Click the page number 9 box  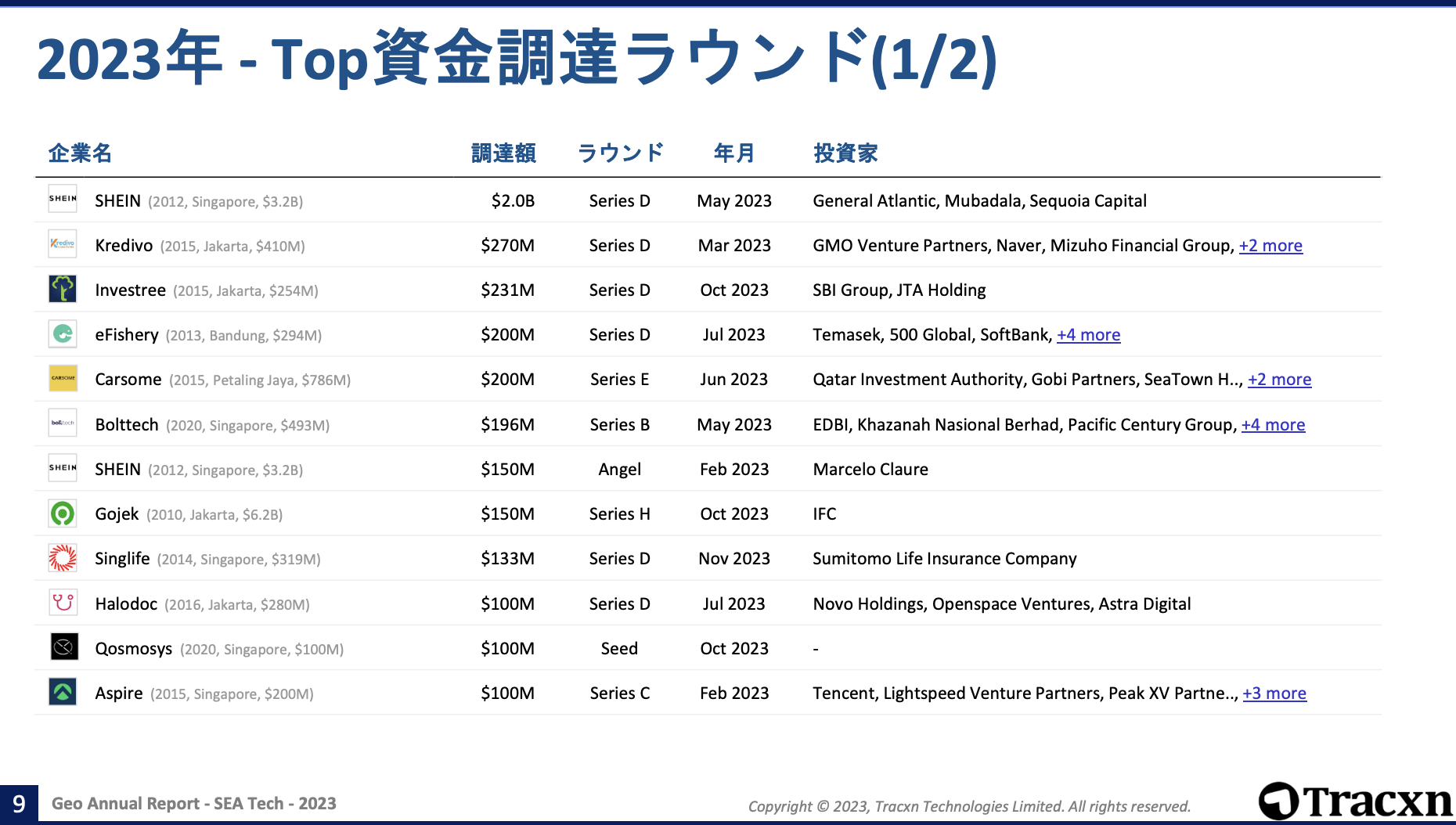point(19,804)
